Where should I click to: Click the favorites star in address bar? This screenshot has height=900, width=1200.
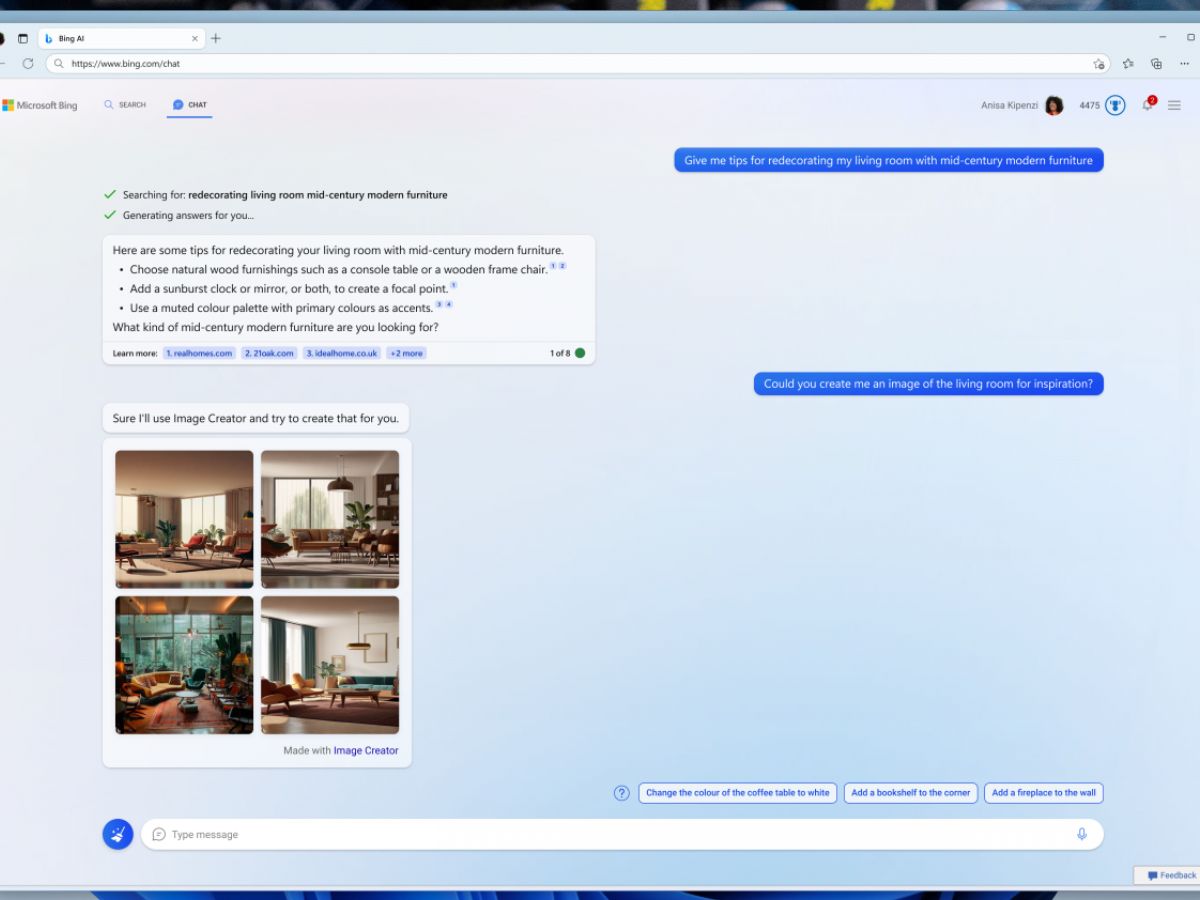(1099, 63)
